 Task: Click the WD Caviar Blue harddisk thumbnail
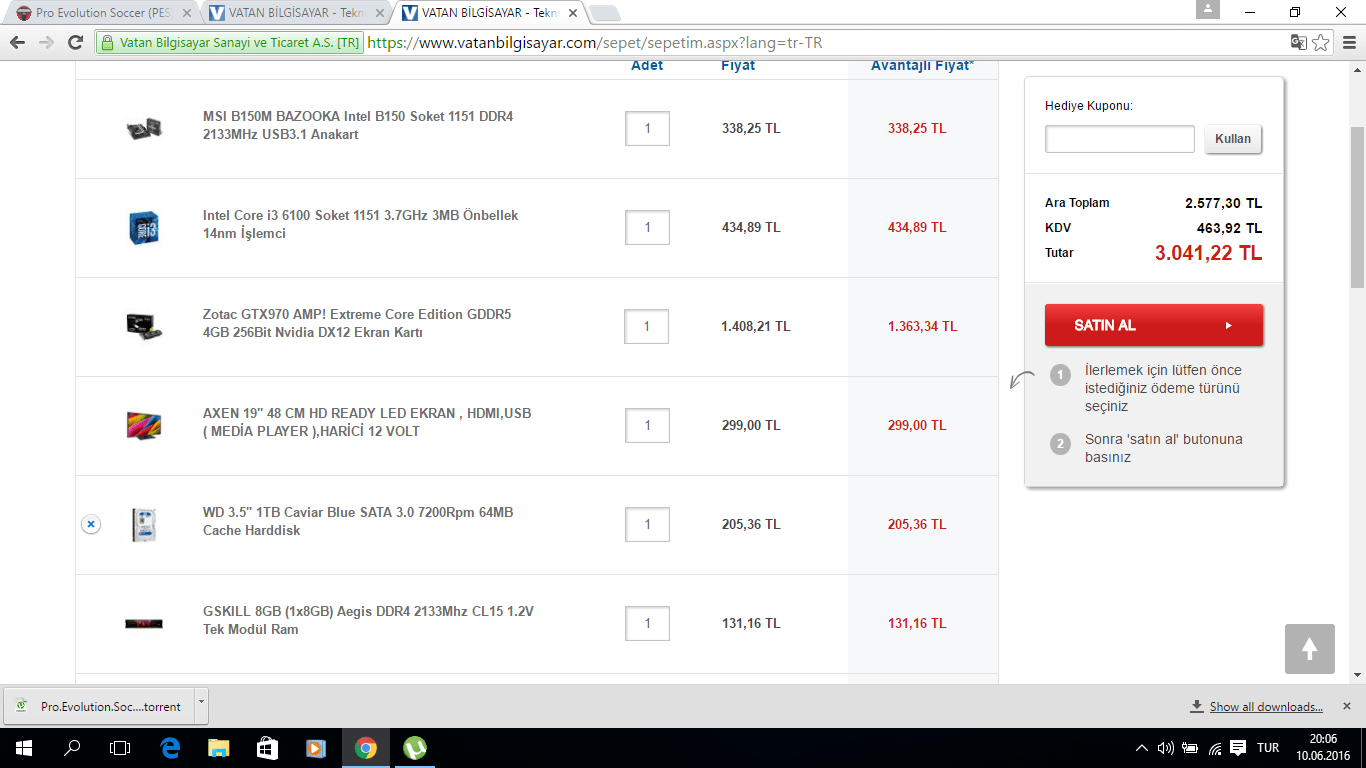[x=144, y=524]
